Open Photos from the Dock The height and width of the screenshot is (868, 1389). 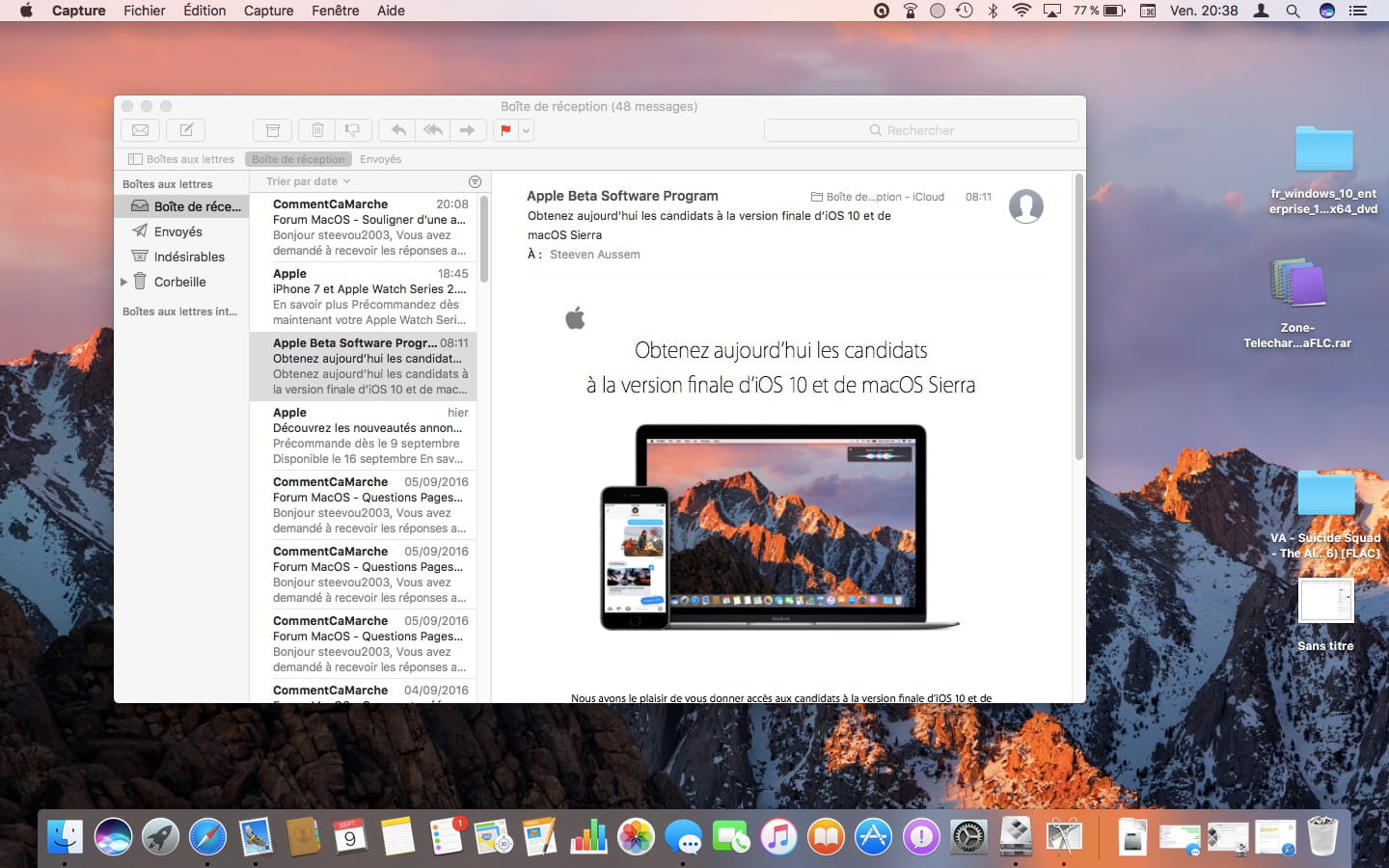pyautogui.click(x=636, y=836)
